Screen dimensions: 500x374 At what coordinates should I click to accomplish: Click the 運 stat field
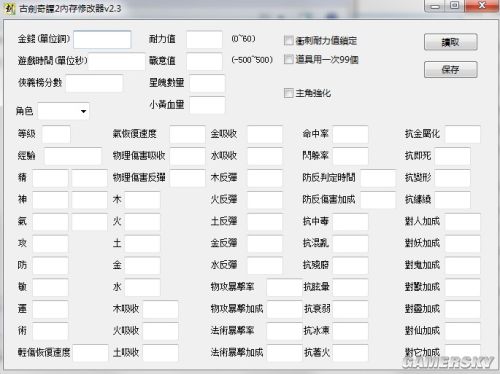(50, 309)
